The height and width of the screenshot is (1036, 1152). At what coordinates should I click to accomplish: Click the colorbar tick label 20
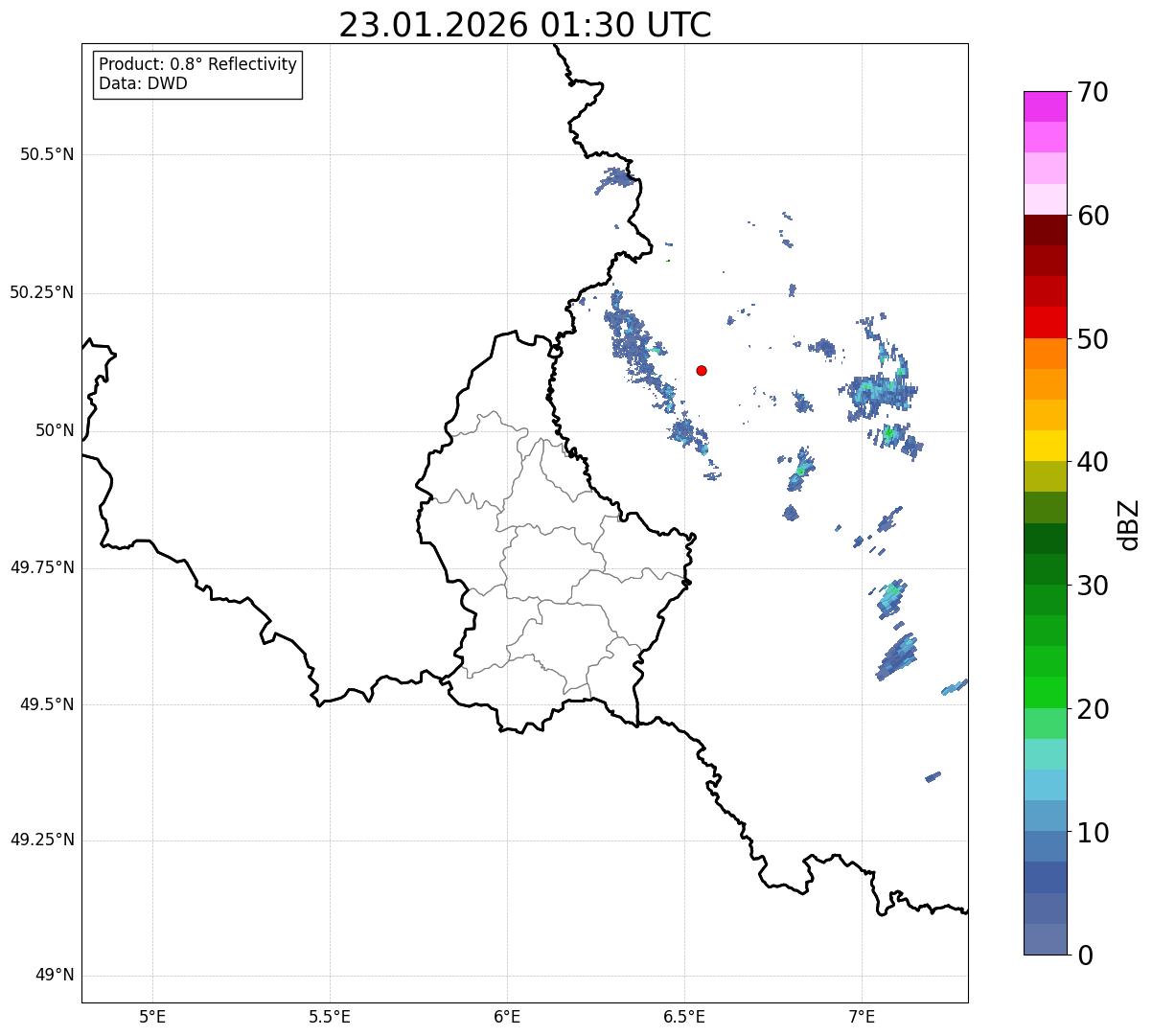pos(1093,709)
